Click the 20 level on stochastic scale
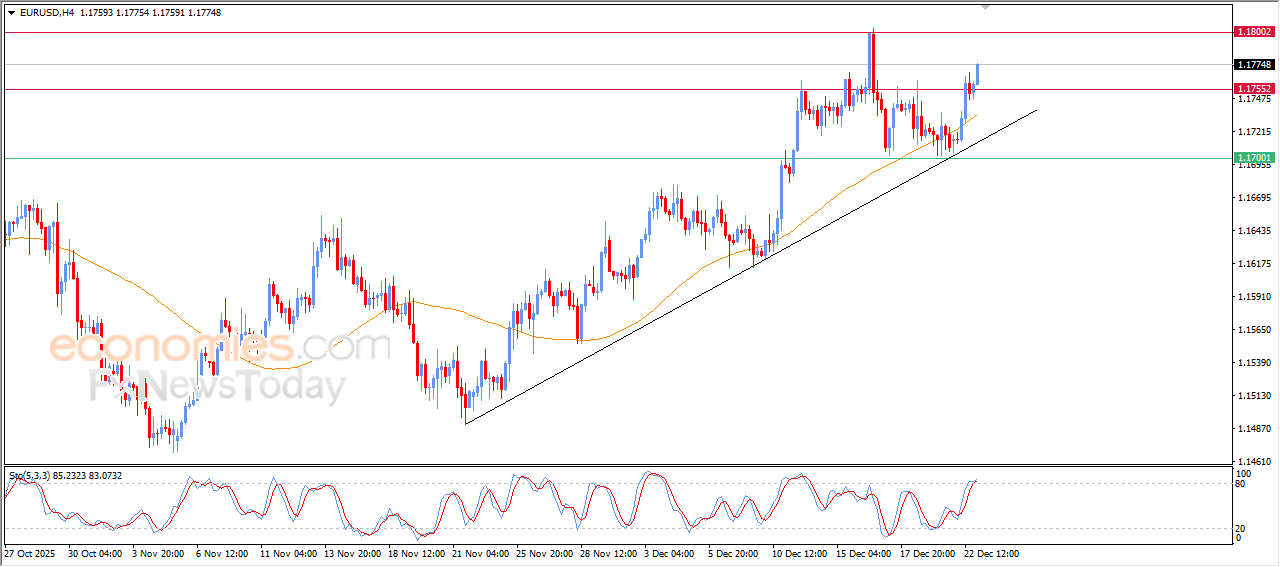Image resolution: width=1280 pixels, height=567 pixels. [x=1242, y=527]
